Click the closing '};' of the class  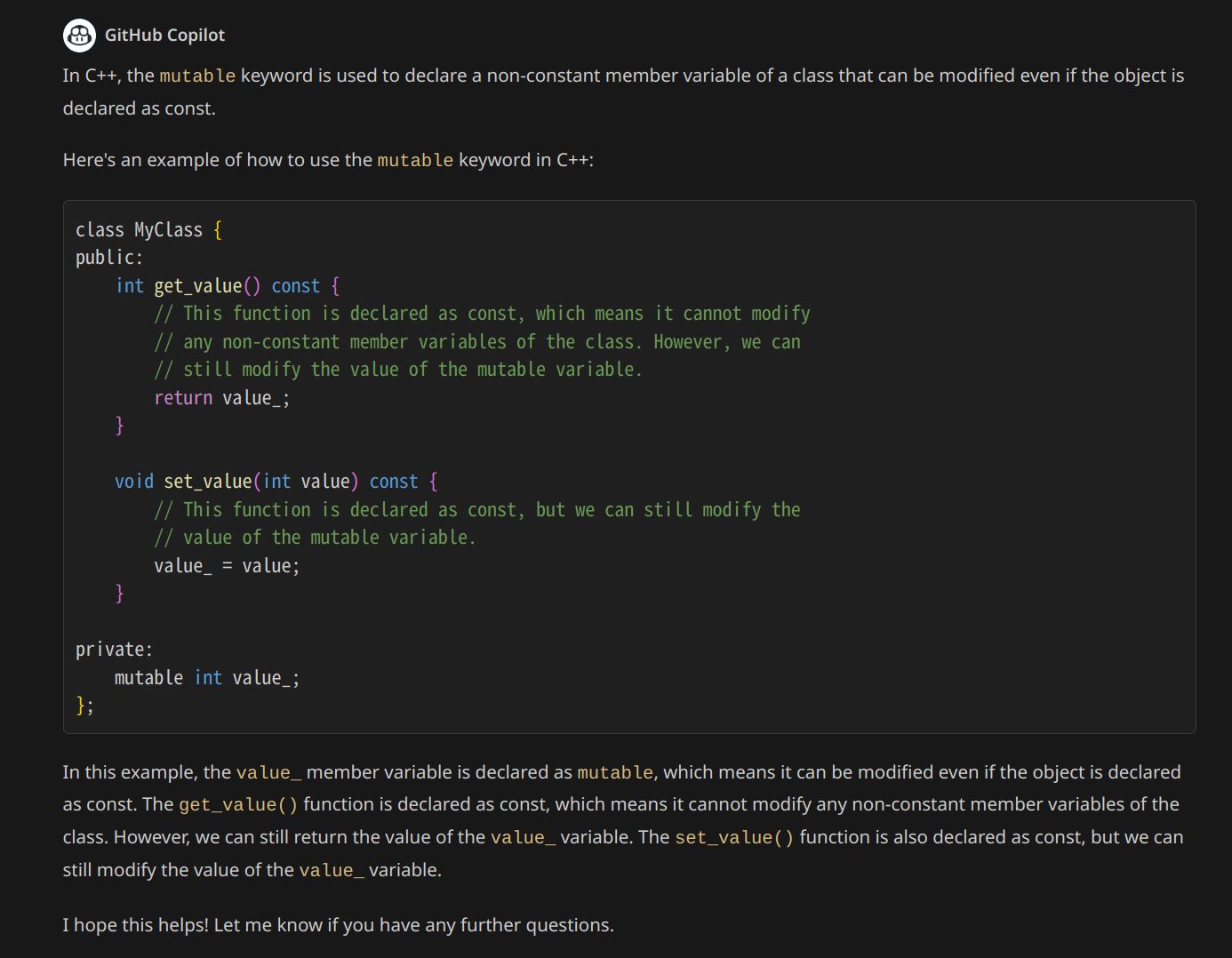pyautogui.click(x=84, y=706)
